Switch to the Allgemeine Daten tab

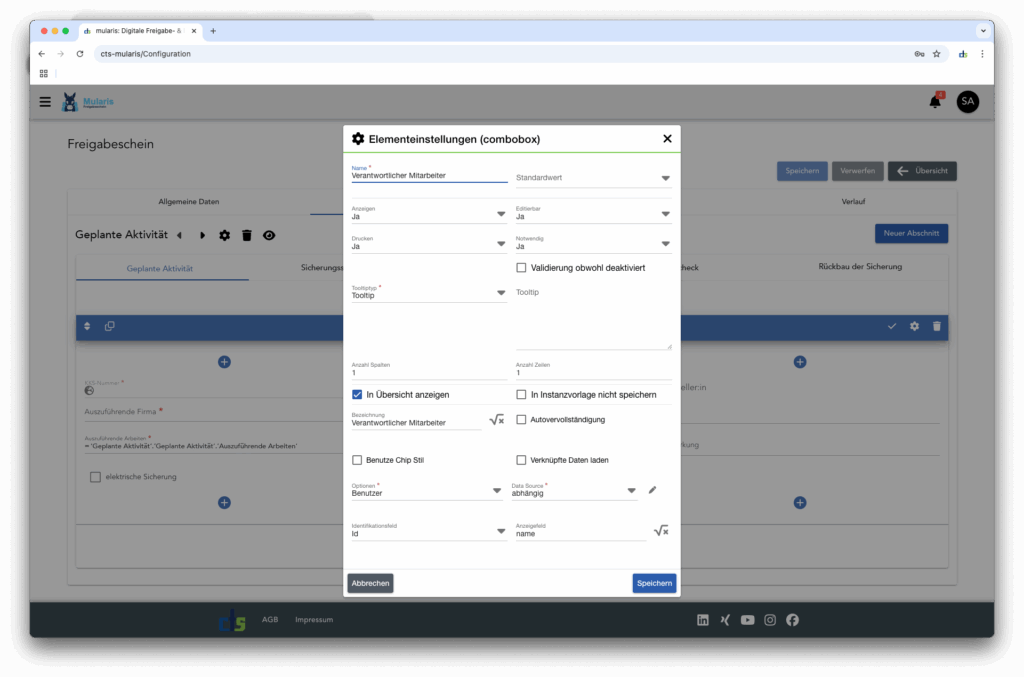click(x=188, y=202)
